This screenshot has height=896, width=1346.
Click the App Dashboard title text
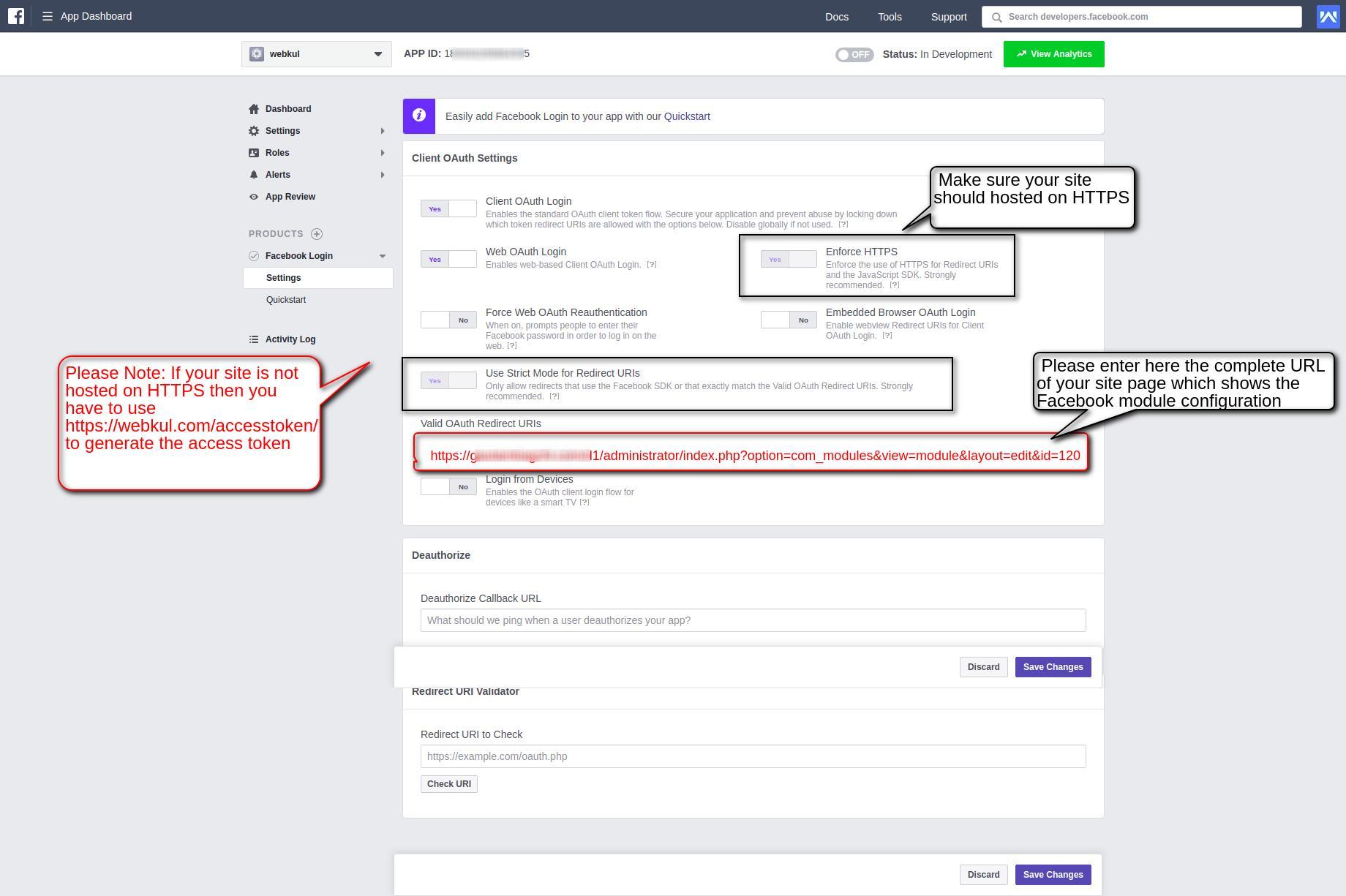tap(96, 16)
